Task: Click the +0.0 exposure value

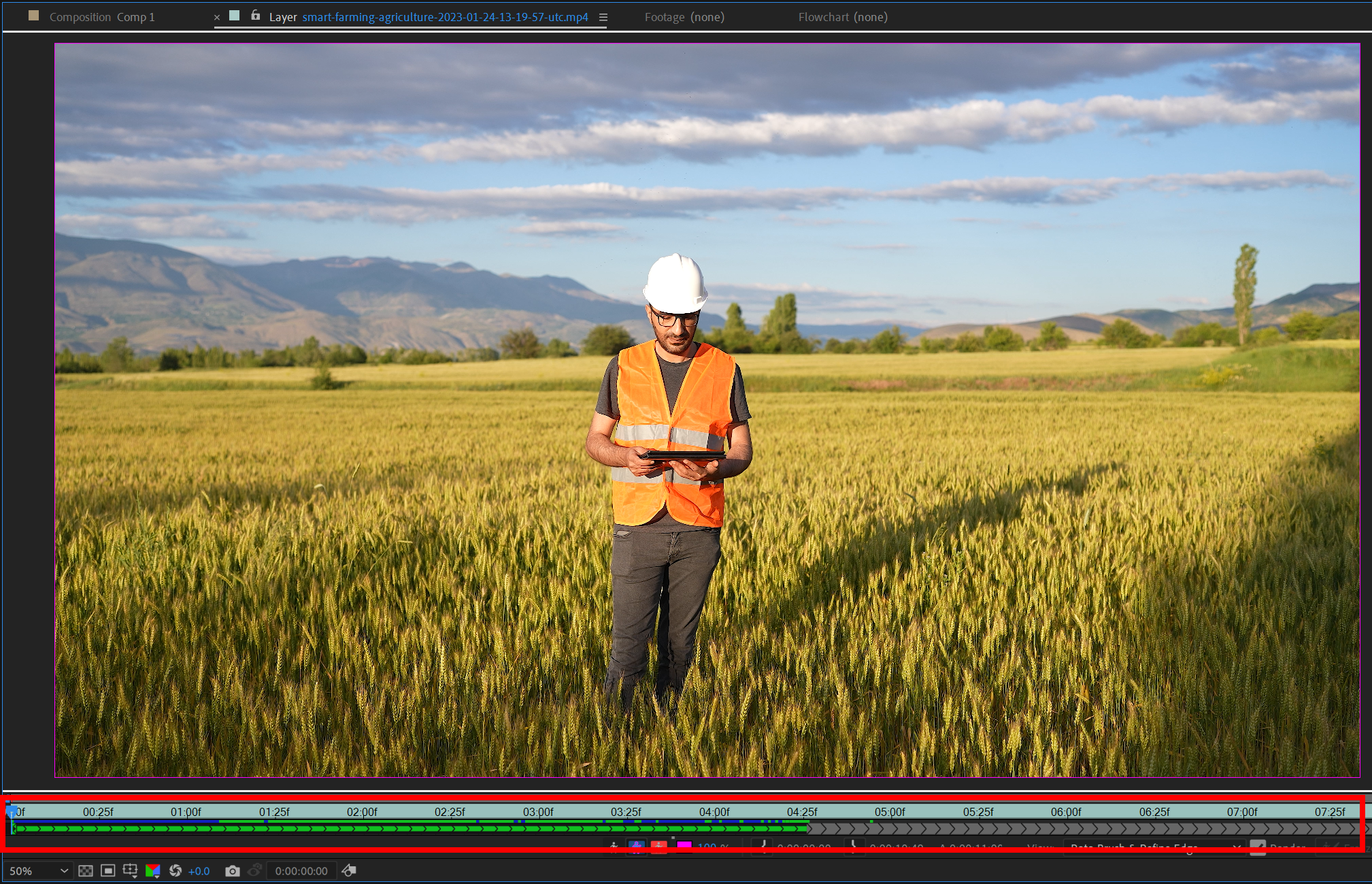Action: pos(199,871)
